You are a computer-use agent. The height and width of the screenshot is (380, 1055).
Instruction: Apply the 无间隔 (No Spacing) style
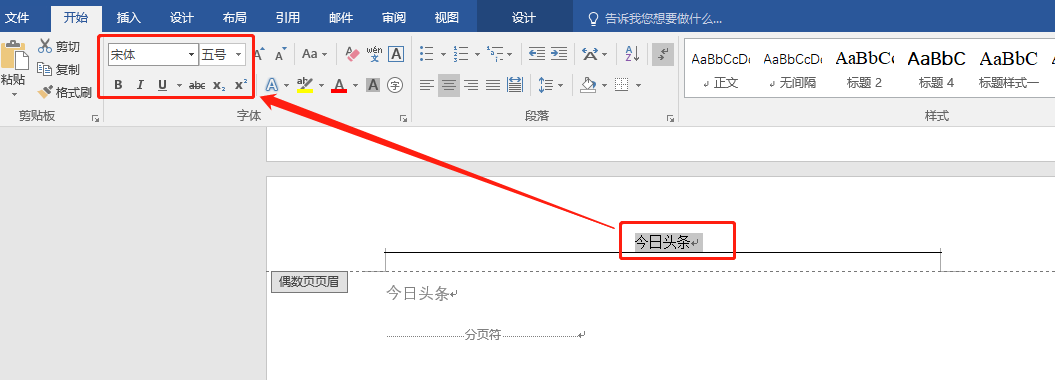pyautogui.click(x=793, y=70)
